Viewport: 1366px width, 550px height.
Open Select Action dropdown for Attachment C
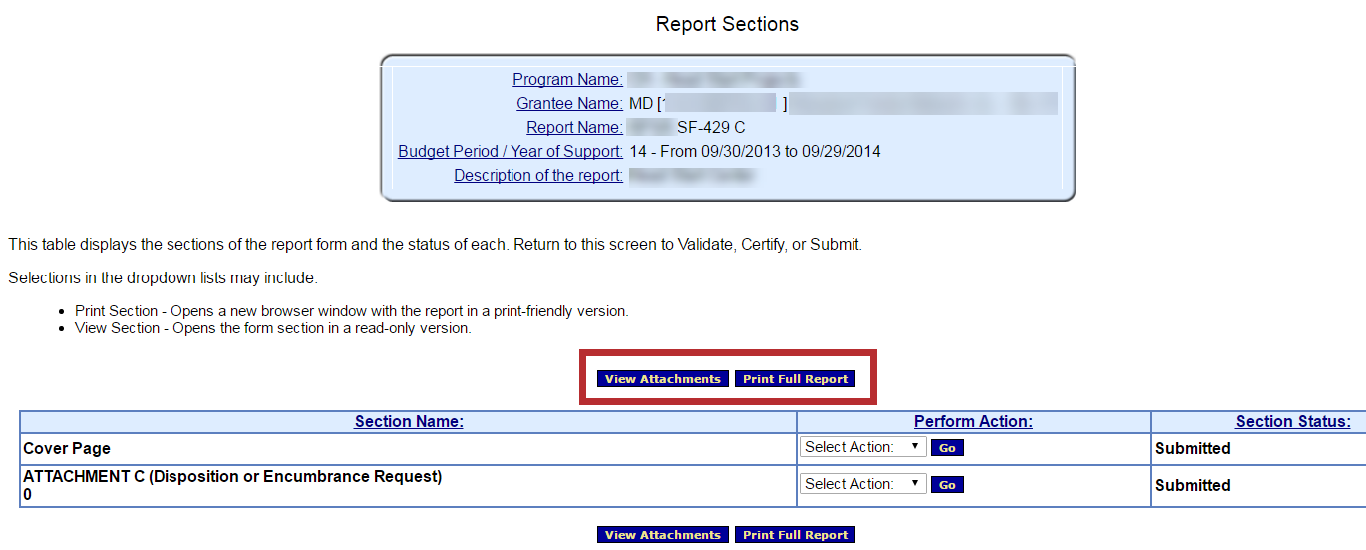click(863, 484)
